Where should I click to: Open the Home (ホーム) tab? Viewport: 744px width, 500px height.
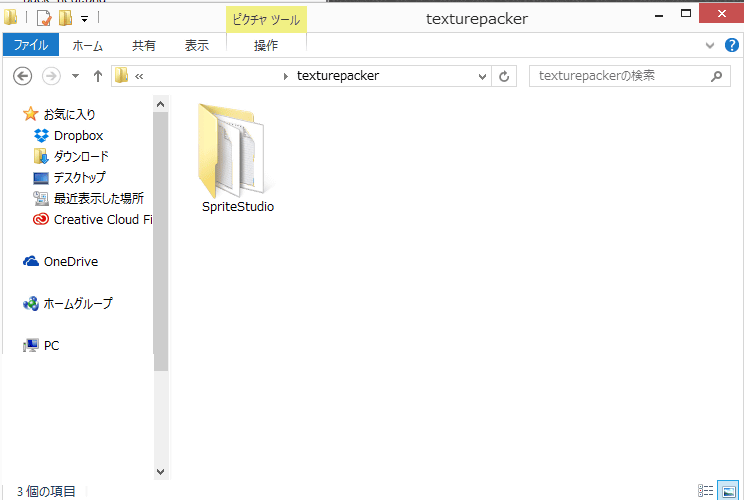point(88,46)
